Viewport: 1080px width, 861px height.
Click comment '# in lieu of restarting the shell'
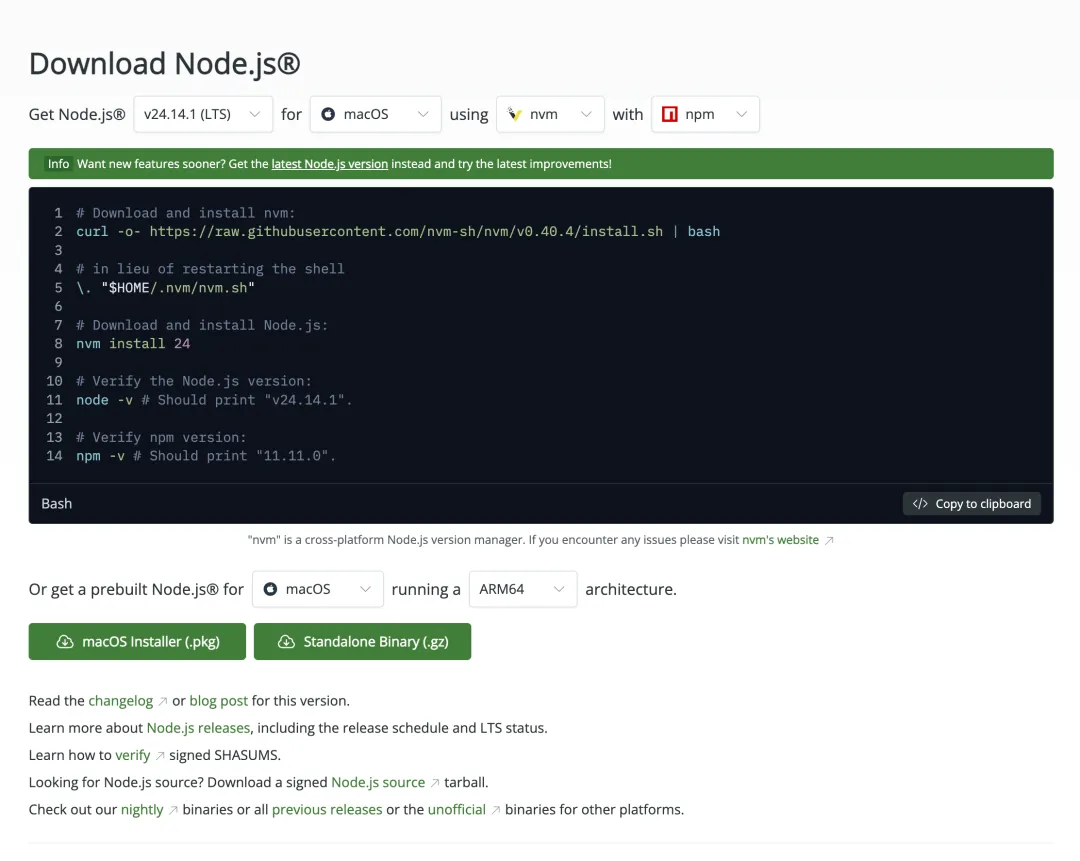click(210, 269)
